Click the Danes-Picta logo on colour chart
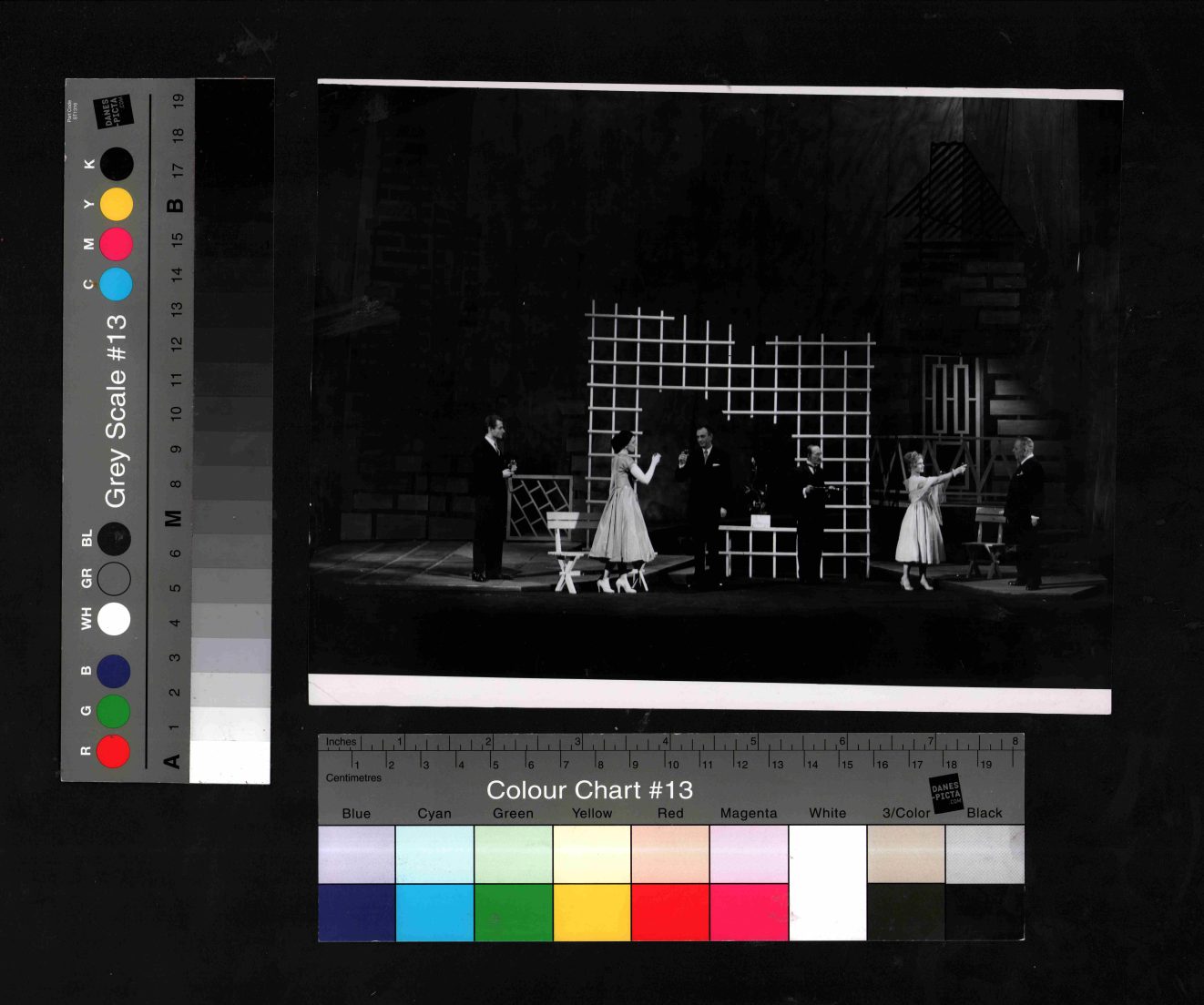The width and height of the screenshot is (1204, 1005). pyautogui.click(x=945, y=793)
